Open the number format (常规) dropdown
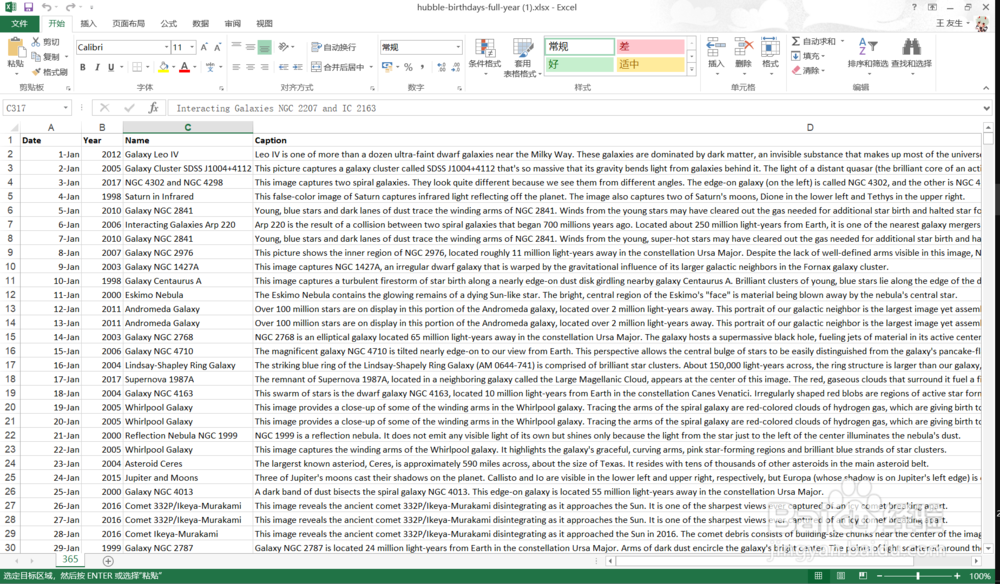The image size is (1000, 584). point(458,47)
